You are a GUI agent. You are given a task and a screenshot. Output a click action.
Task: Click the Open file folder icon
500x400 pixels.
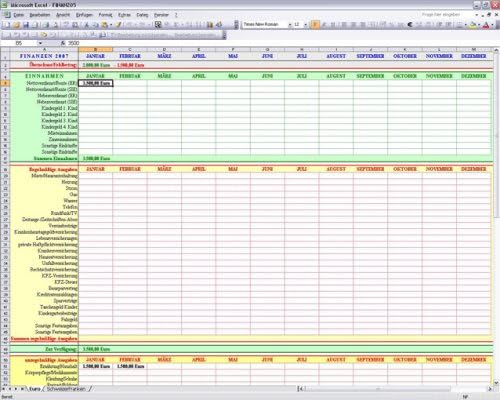16,25
